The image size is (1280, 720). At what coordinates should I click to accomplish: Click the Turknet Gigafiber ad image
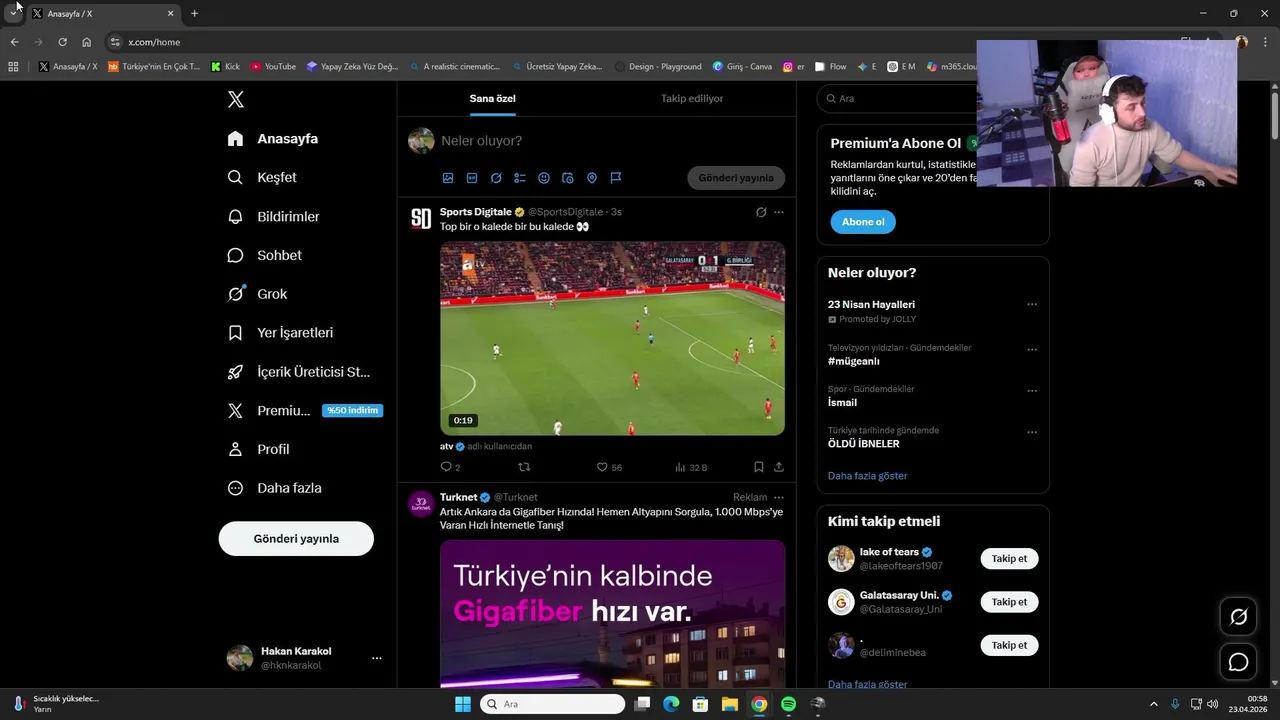click(612, 613)
